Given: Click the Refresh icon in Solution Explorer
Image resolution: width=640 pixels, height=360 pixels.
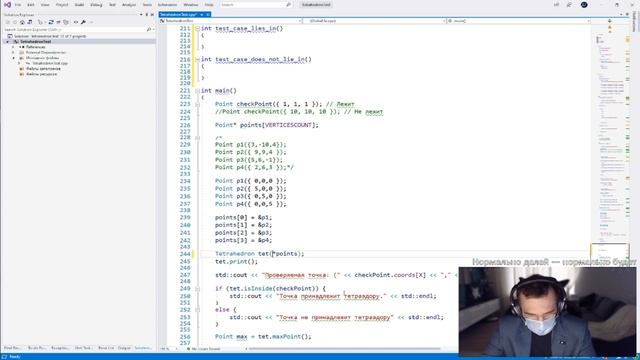Looking at the screenshot, I should (x=51, y=22).
